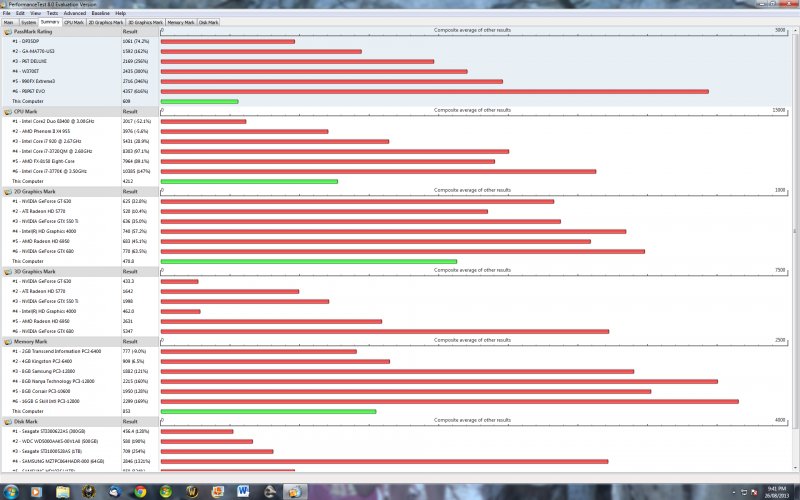Open the Help menu
Screen dimensions: 800x500
[x=120, y=13]
